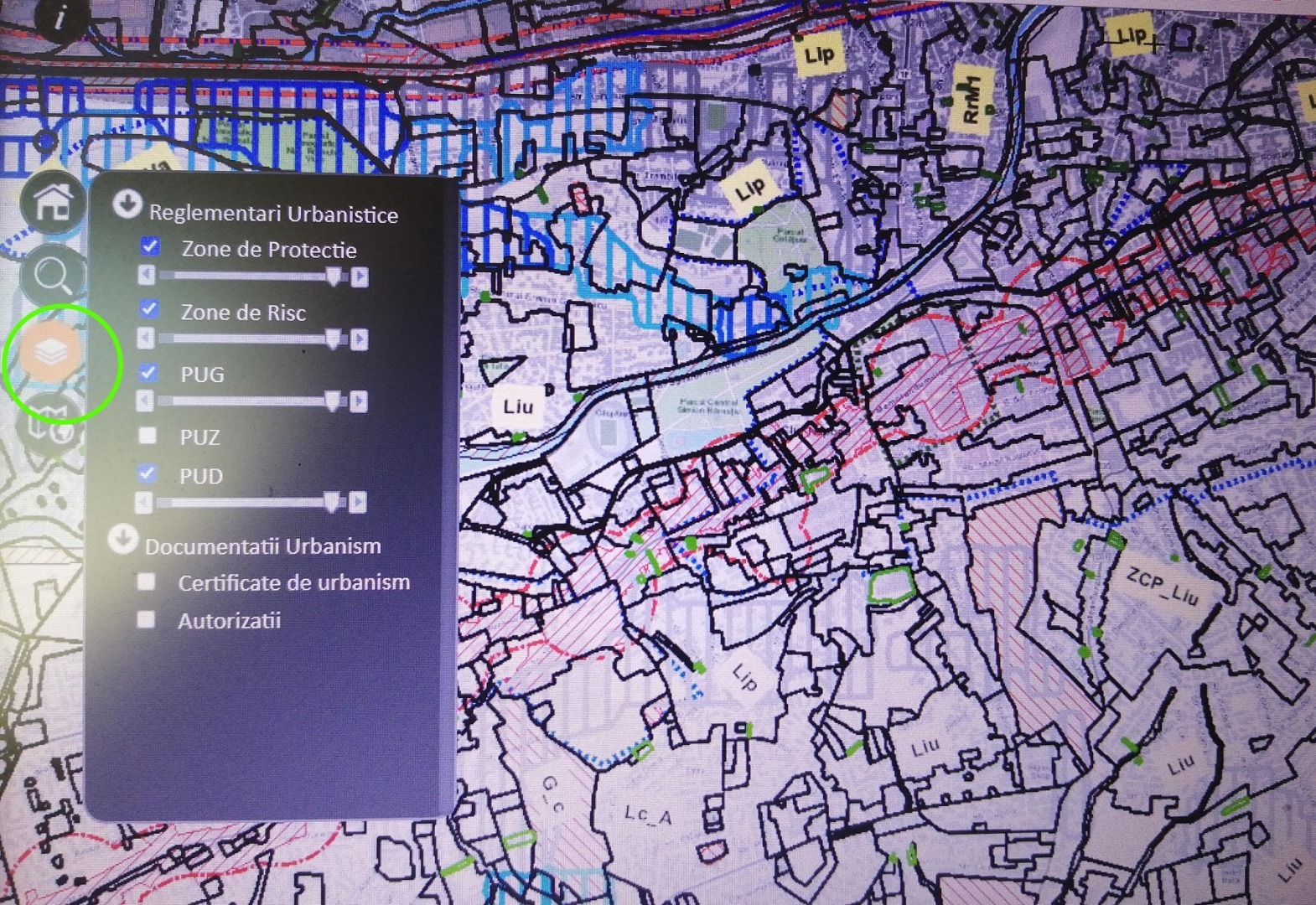The image size is (1316, 905).
Task: Click the Zone de Protectie label
Action: (269, 250)
